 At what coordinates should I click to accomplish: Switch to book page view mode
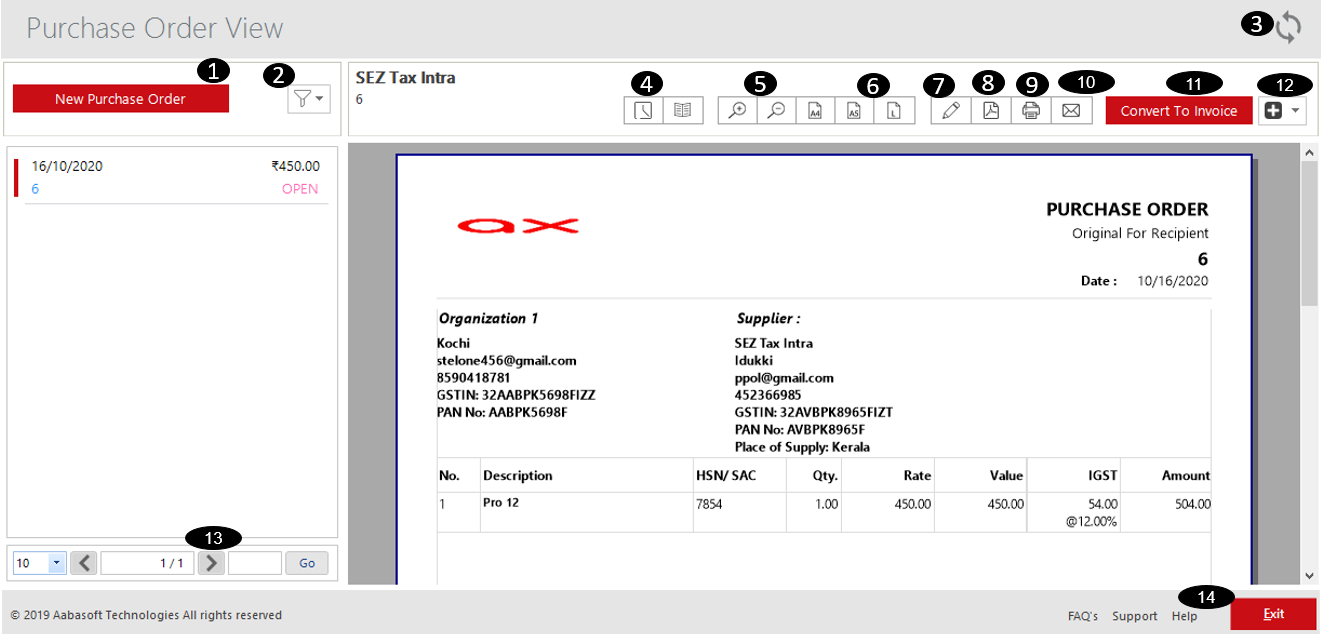(x=683, y=110)
